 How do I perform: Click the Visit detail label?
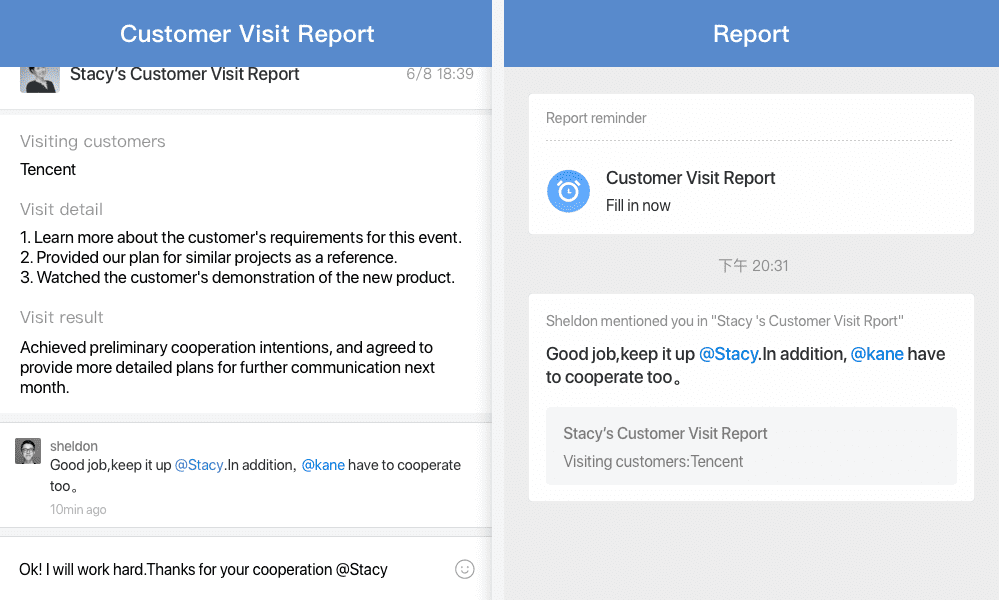(61, 210)
